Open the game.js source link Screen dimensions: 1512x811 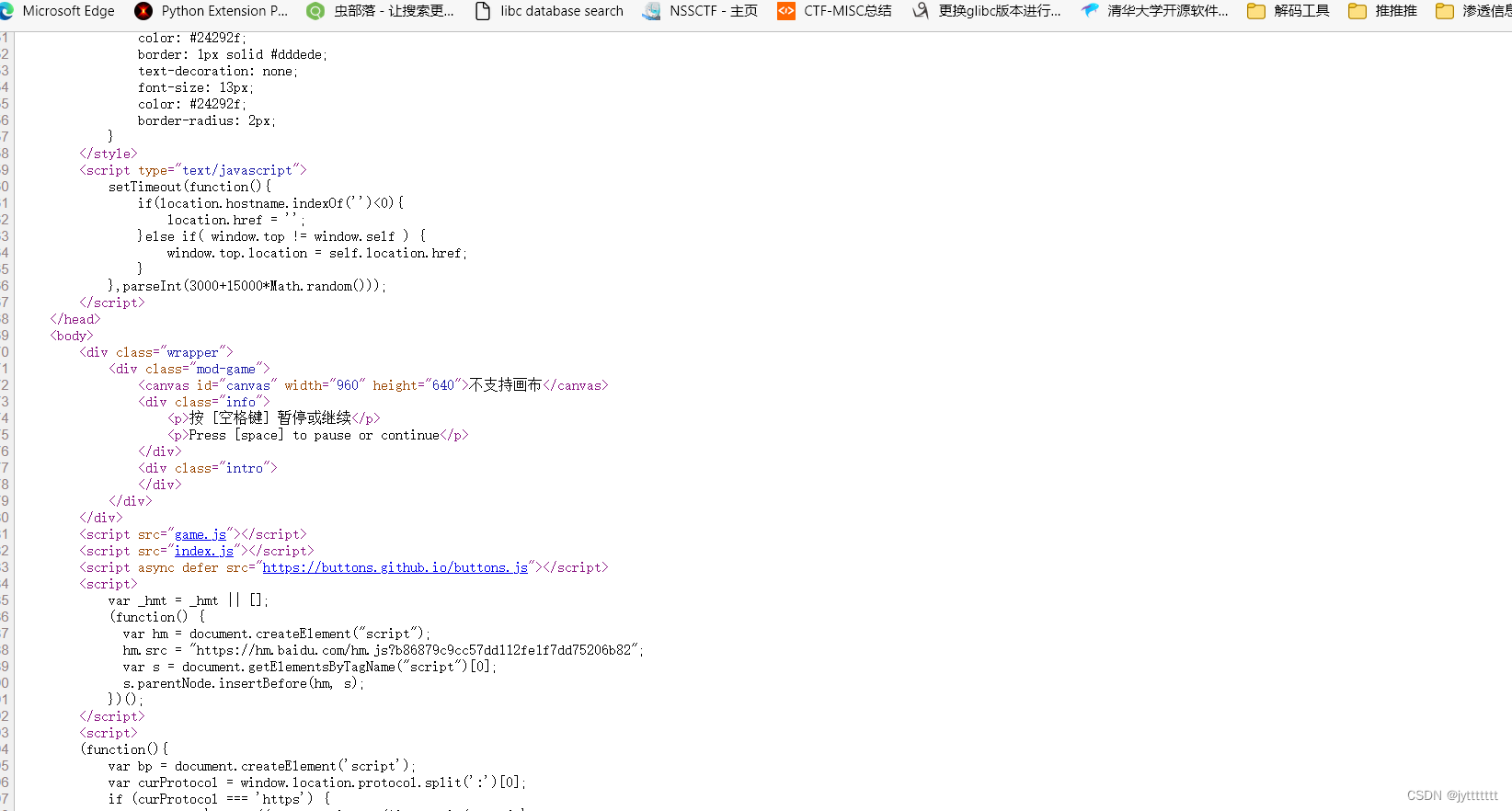[200, 534]
